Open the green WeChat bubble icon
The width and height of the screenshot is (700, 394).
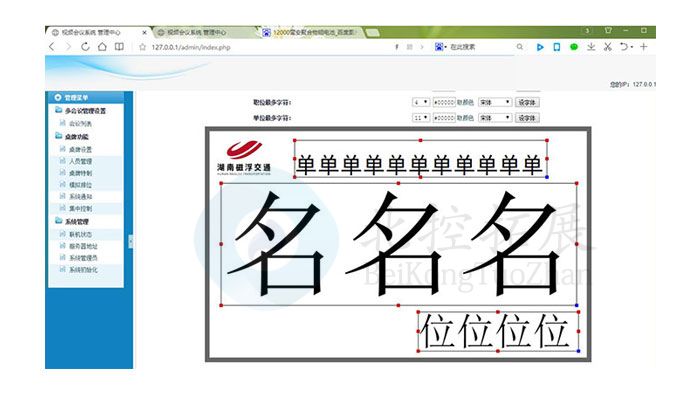click(x=574, y=47)
